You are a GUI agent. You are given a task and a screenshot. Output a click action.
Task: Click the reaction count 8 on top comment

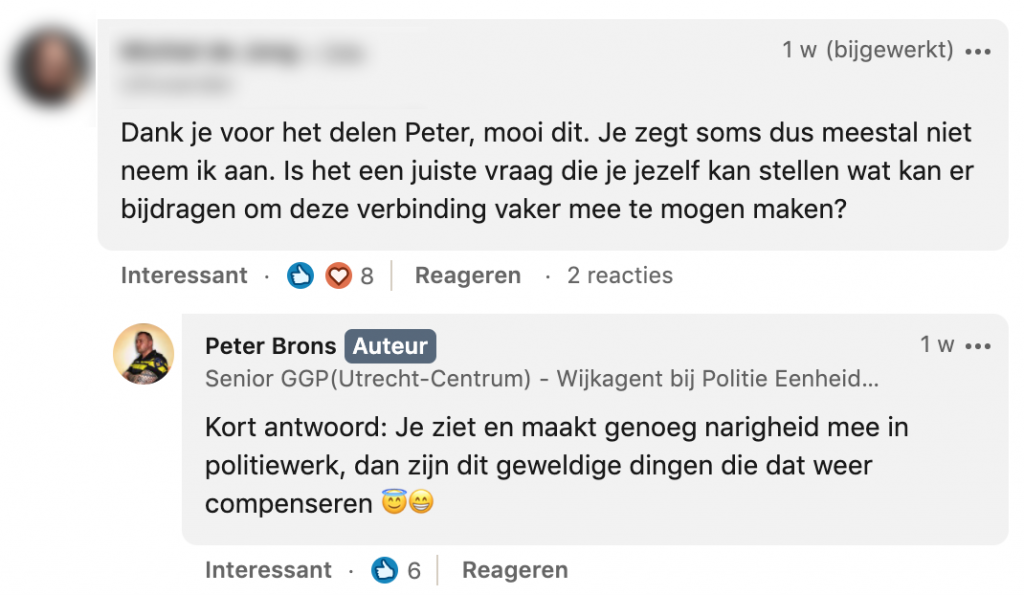tap(367, 277)
